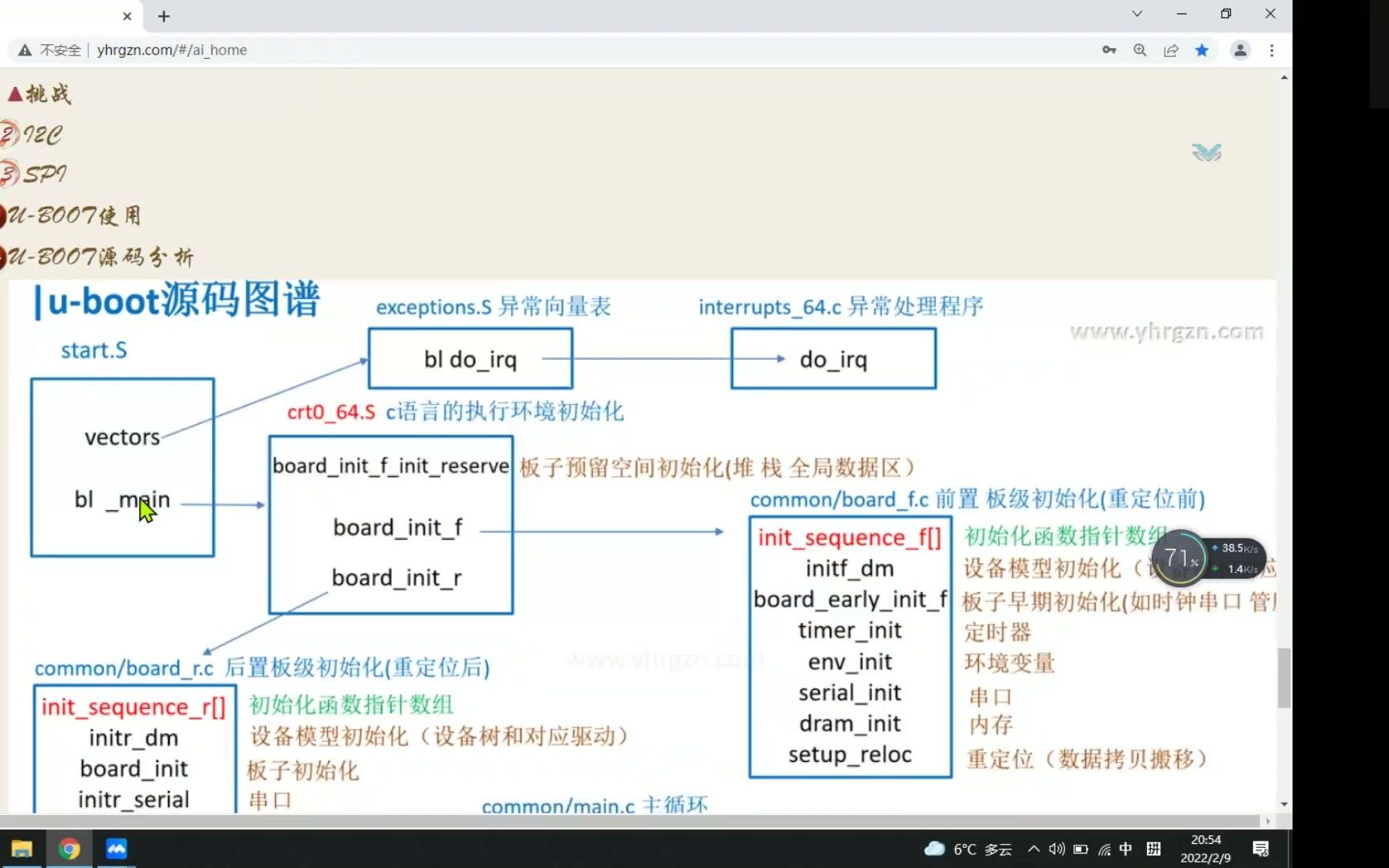Click the battery status icon
The width and height of the screenshot is (1389, 868).
pyautogui.click(x=1080, y=849)
